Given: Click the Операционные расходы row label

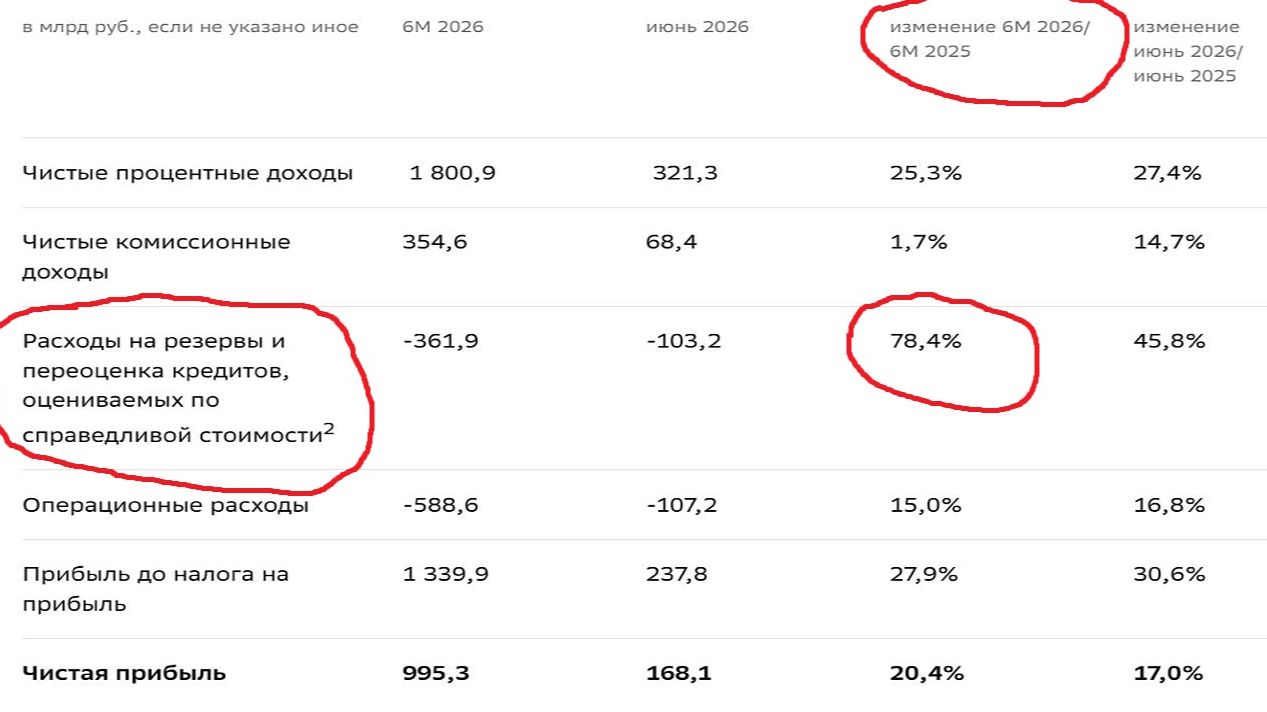Looking at the screenshot, I should 166,505.
